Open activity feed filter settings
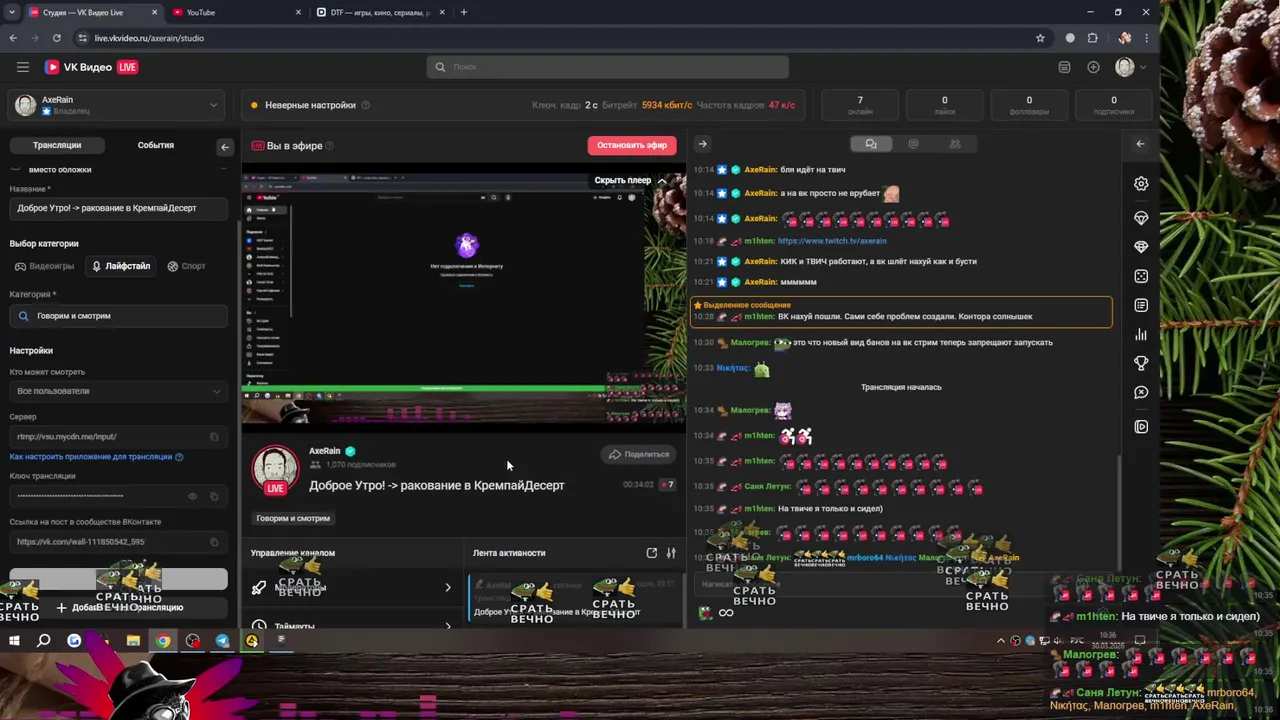1280x720 pixels. click(x=671, y=553)
